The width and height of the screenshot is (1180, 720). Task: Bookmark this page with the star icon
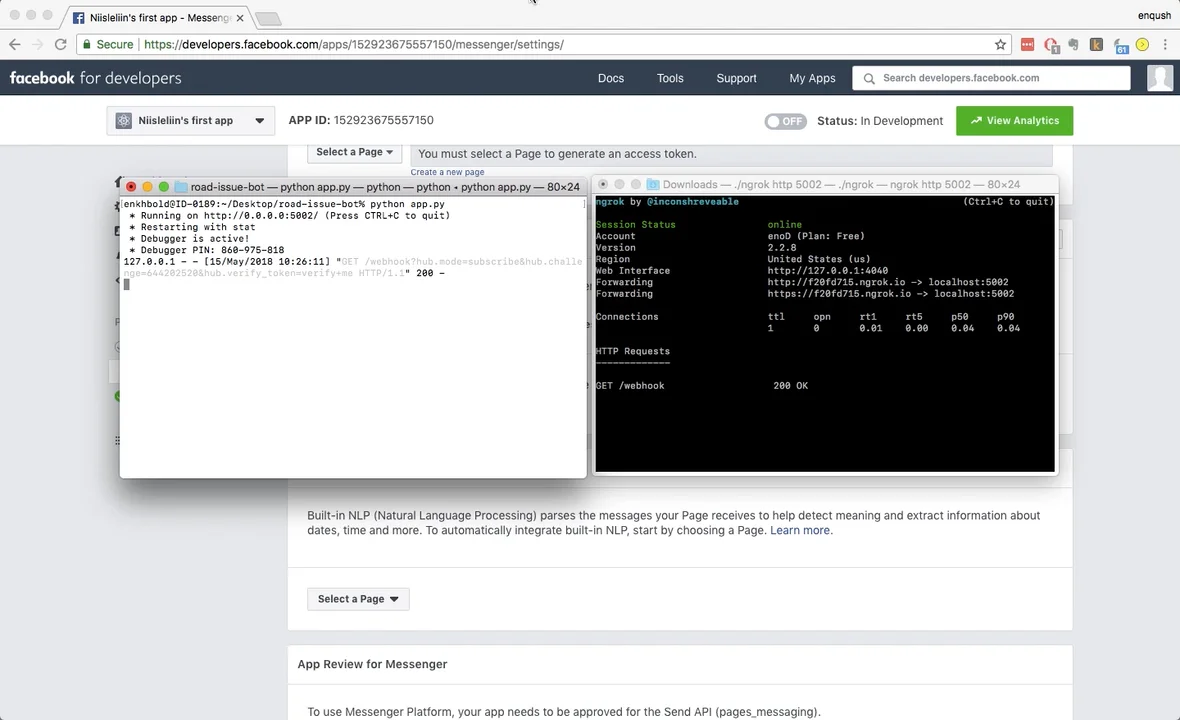tap(1000, 44)
